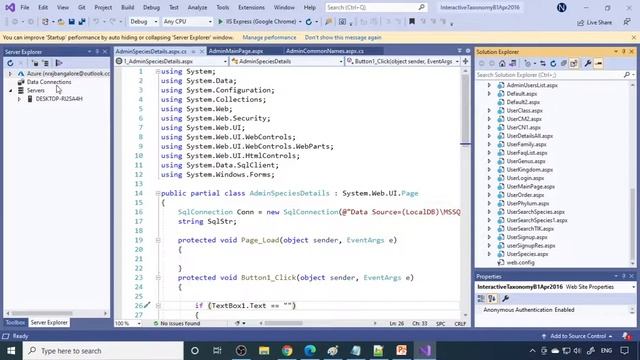Click the Windows Start button
Viewport: 640px width, 360px height.
pos(11,351)
